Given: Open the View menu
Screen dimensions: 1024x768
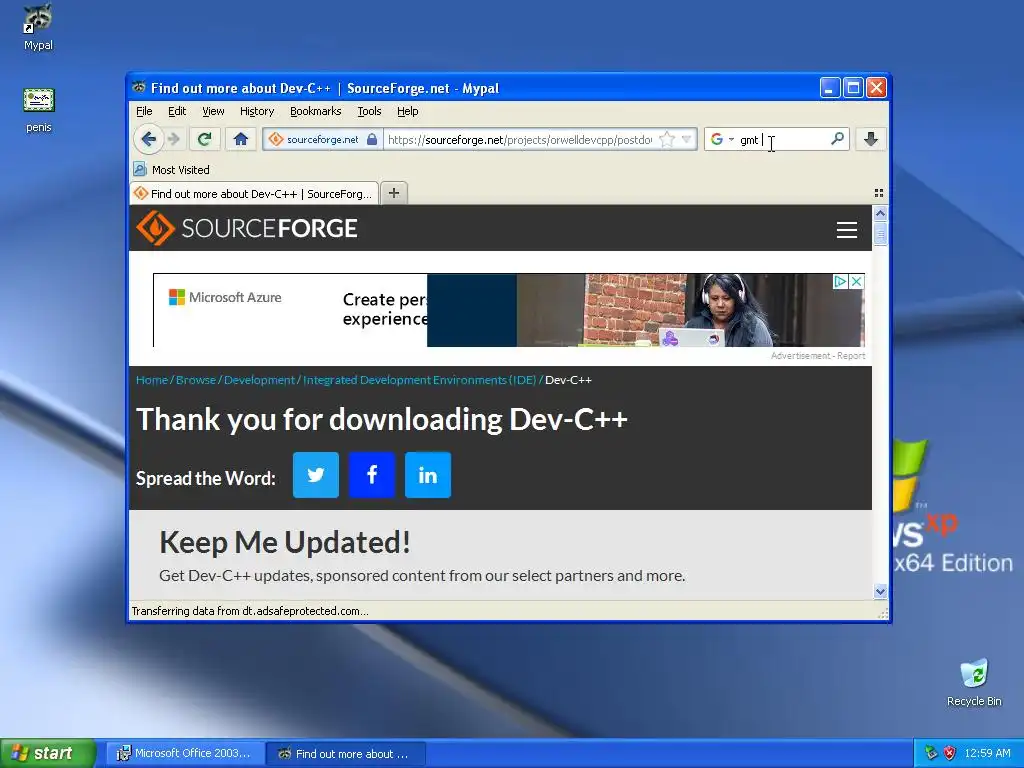Looking at the screenshot, I should [213, 111].
